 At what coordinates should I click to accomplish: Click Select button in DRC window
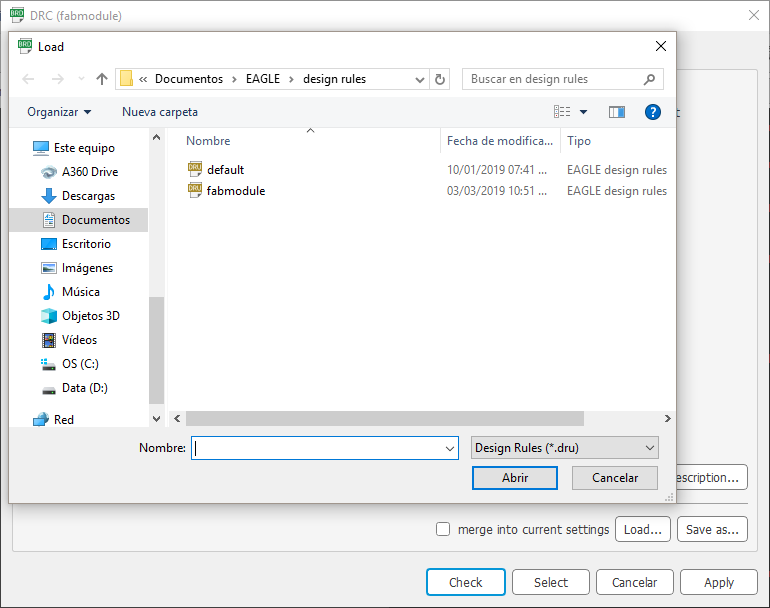550,582
